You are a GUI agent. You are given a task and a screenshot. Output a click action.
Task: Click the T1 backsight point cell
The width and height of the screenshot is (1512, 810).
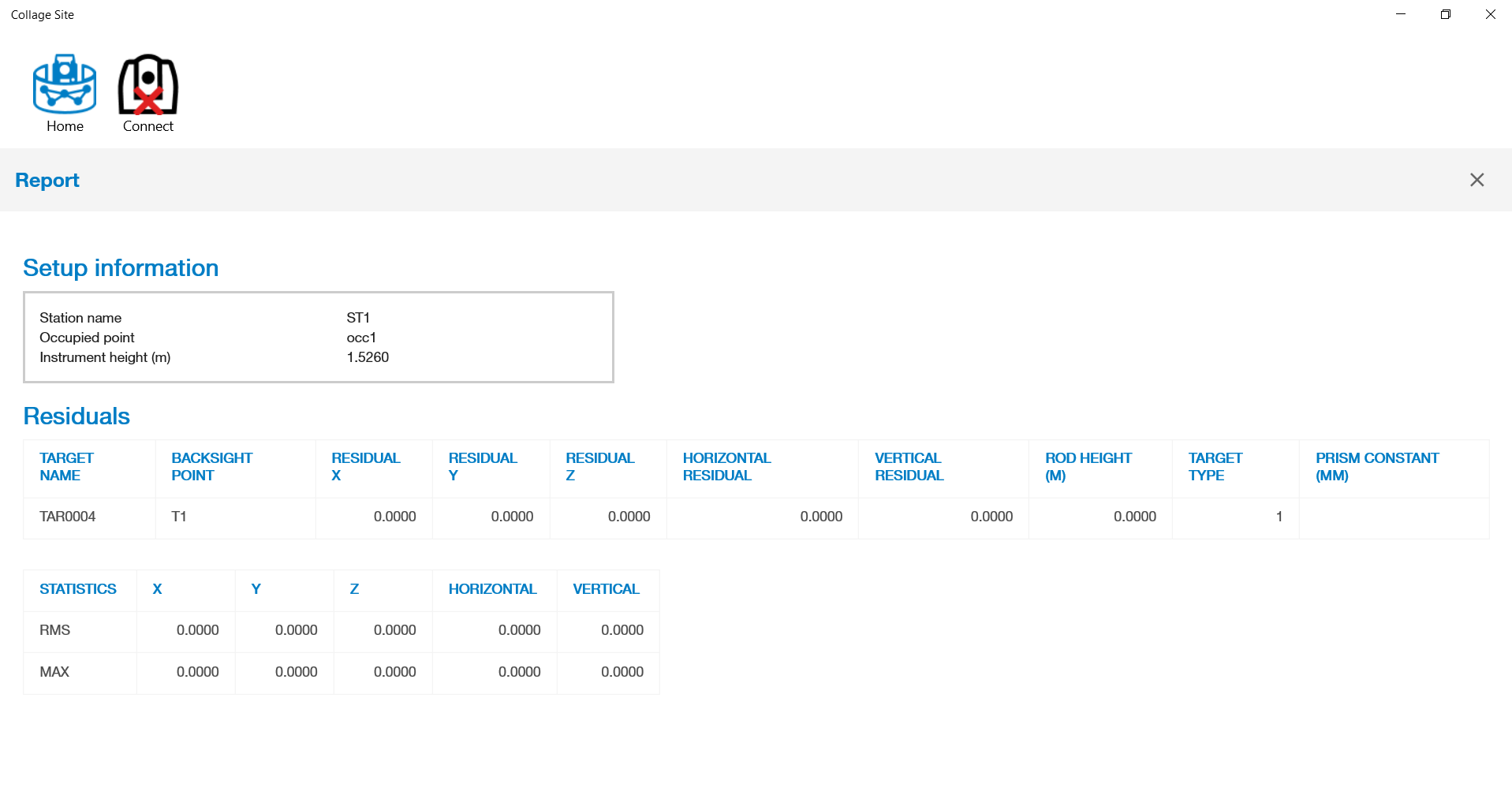[x=179, y=517]
